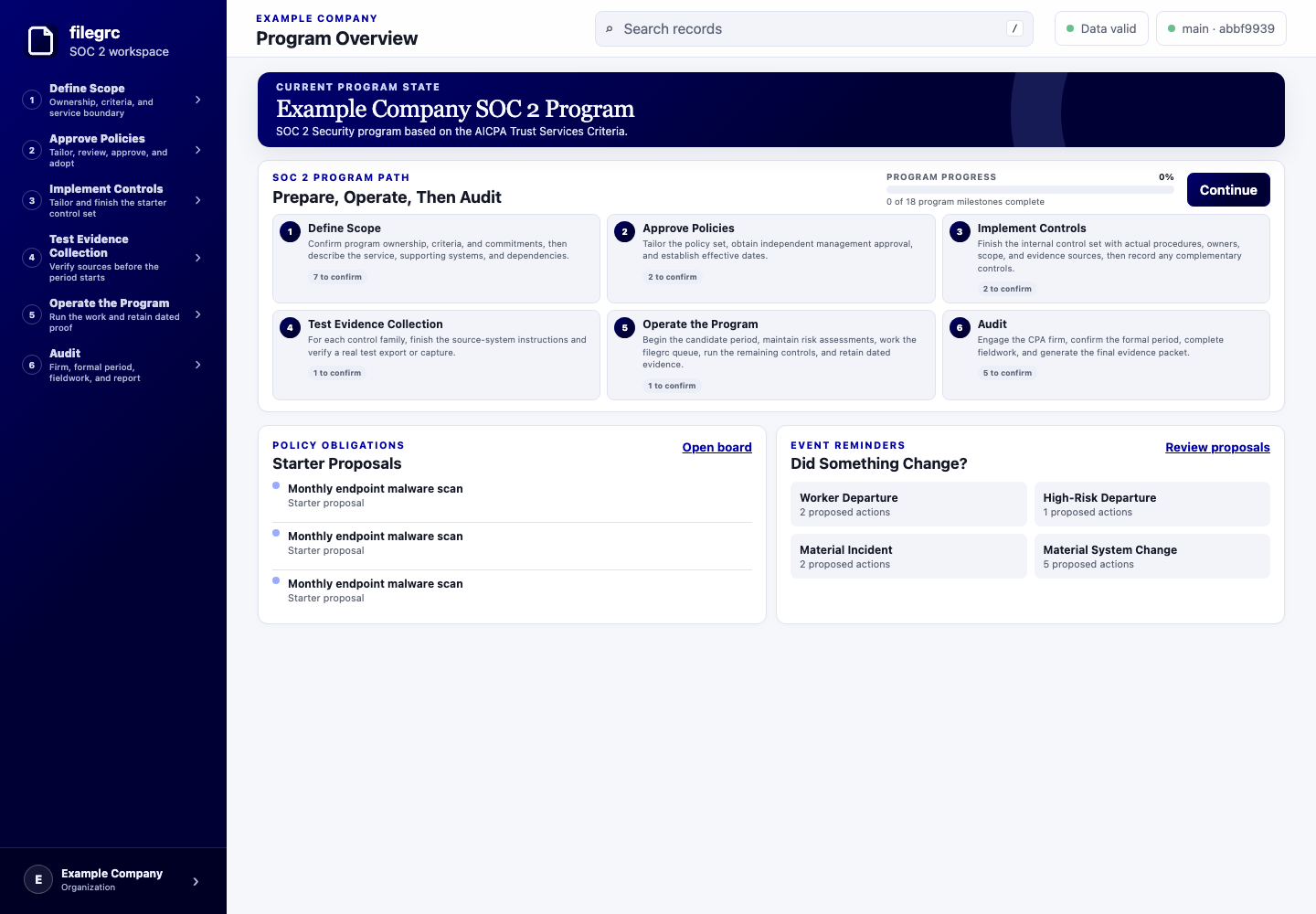Open Test Evidence Collection in sidebar
The height and width of the screenshot is (914, 1316).
click(x=113, y=258)
